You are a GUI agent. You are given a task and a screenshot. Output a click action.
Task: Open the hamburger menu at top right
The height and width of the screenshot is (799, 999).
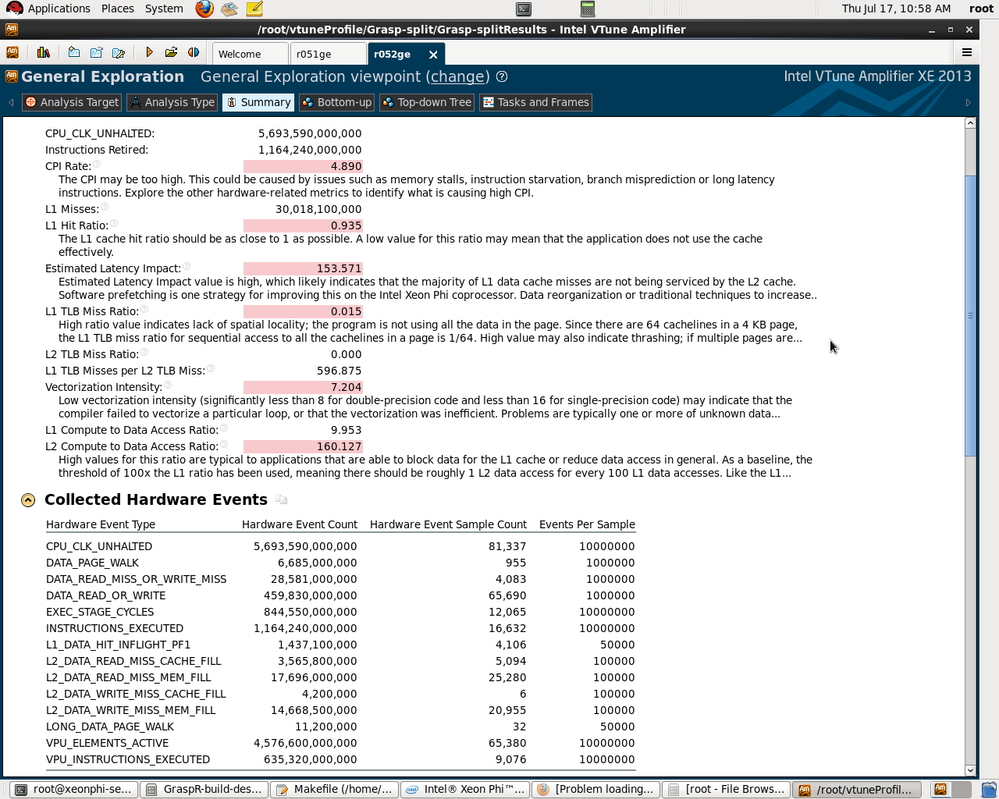[x=967, y=52]
